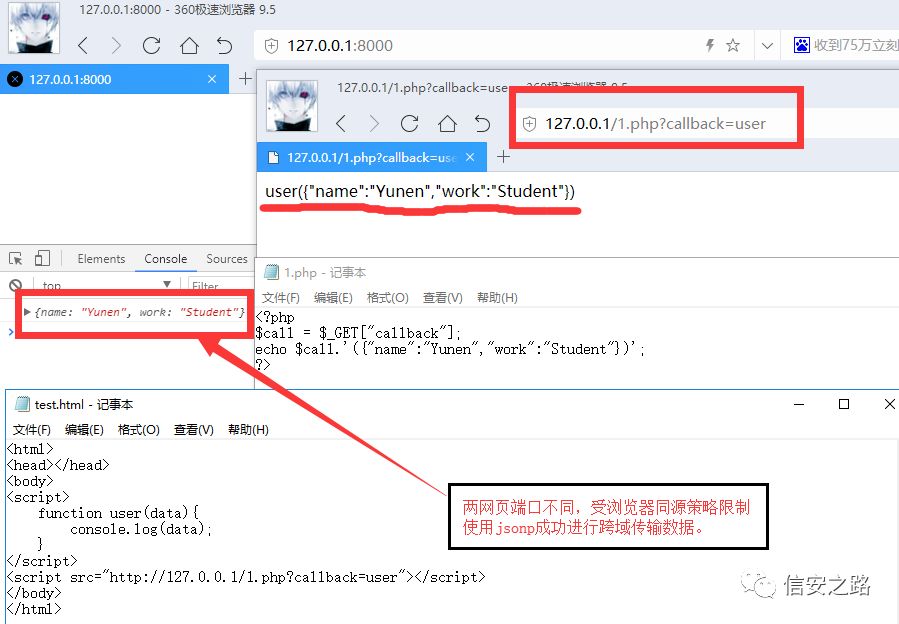Open the Baidu paw bookmark
This screenshot has width=899, height=624.
pyautogui.click(x=801, y=45)
